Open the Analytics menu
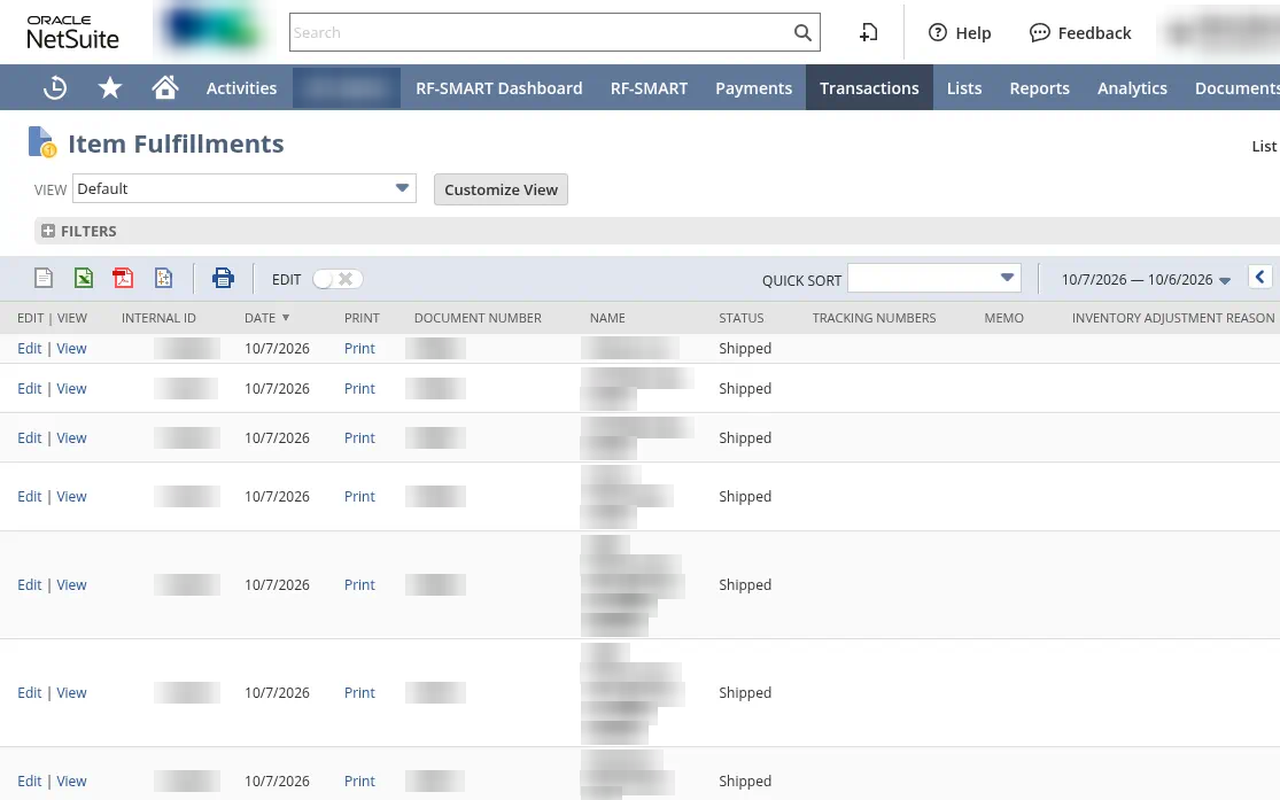Image resolution: width=1280 pixels, height=800 pixels. tap(1132, 88)
